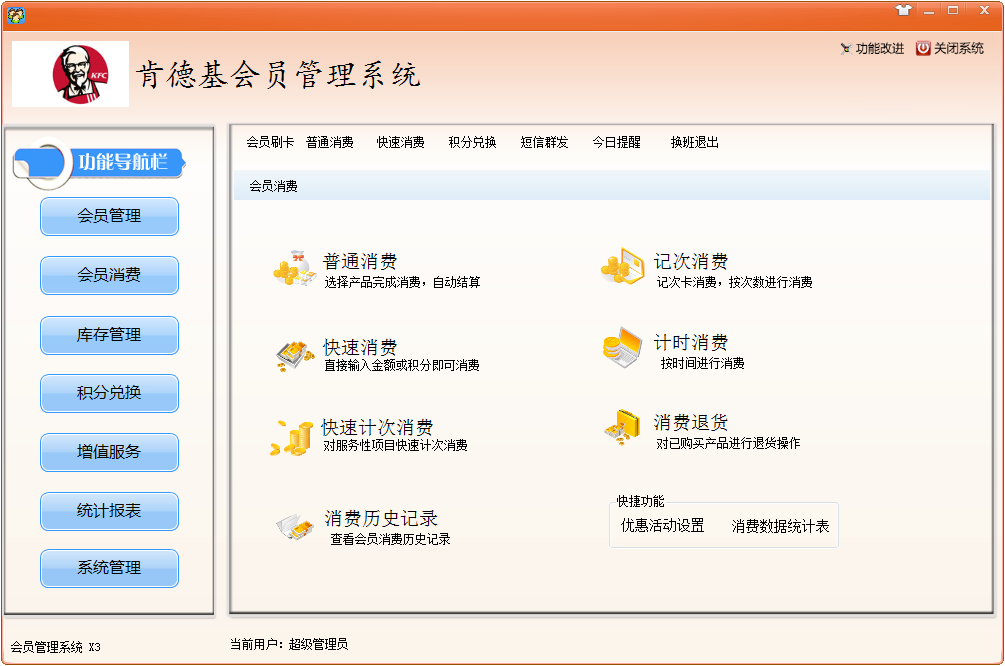Open 系统管理 in the sidebar
This screenshot has width=1005, height=666.
[110, 569]
